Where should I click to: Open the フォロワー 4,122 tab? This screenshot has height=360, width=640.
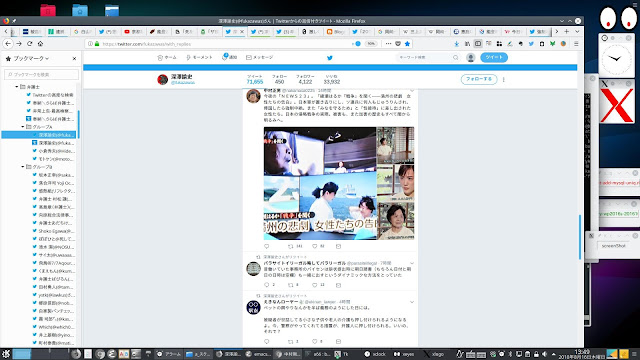pyautogui.click(x=305, y=79)
